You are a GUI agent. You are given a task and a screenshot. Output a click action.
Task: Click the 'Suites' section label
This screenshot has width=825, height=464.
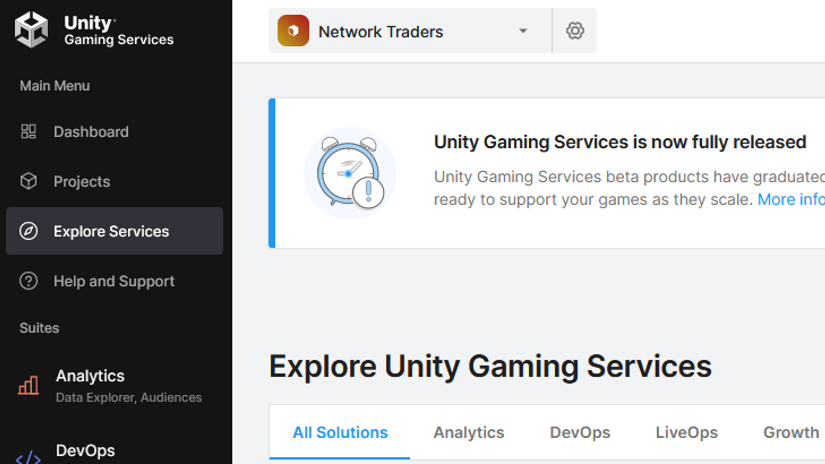coord(39,328)
